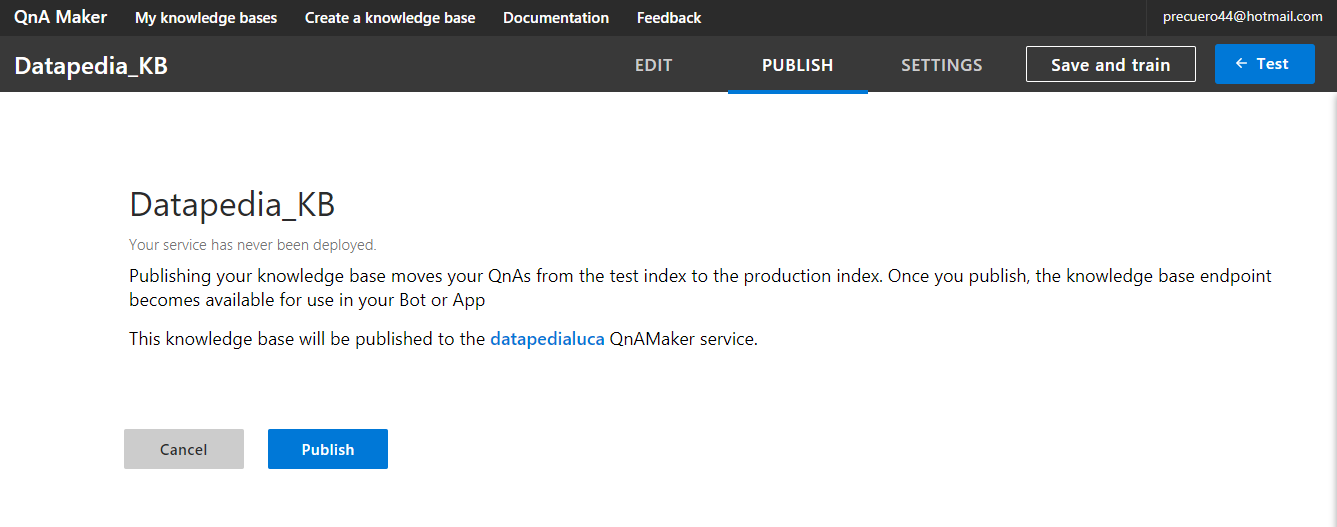Click the large Datapedia_KB page heading
This screenshot has height=527, width=1337.
point(232,204)
